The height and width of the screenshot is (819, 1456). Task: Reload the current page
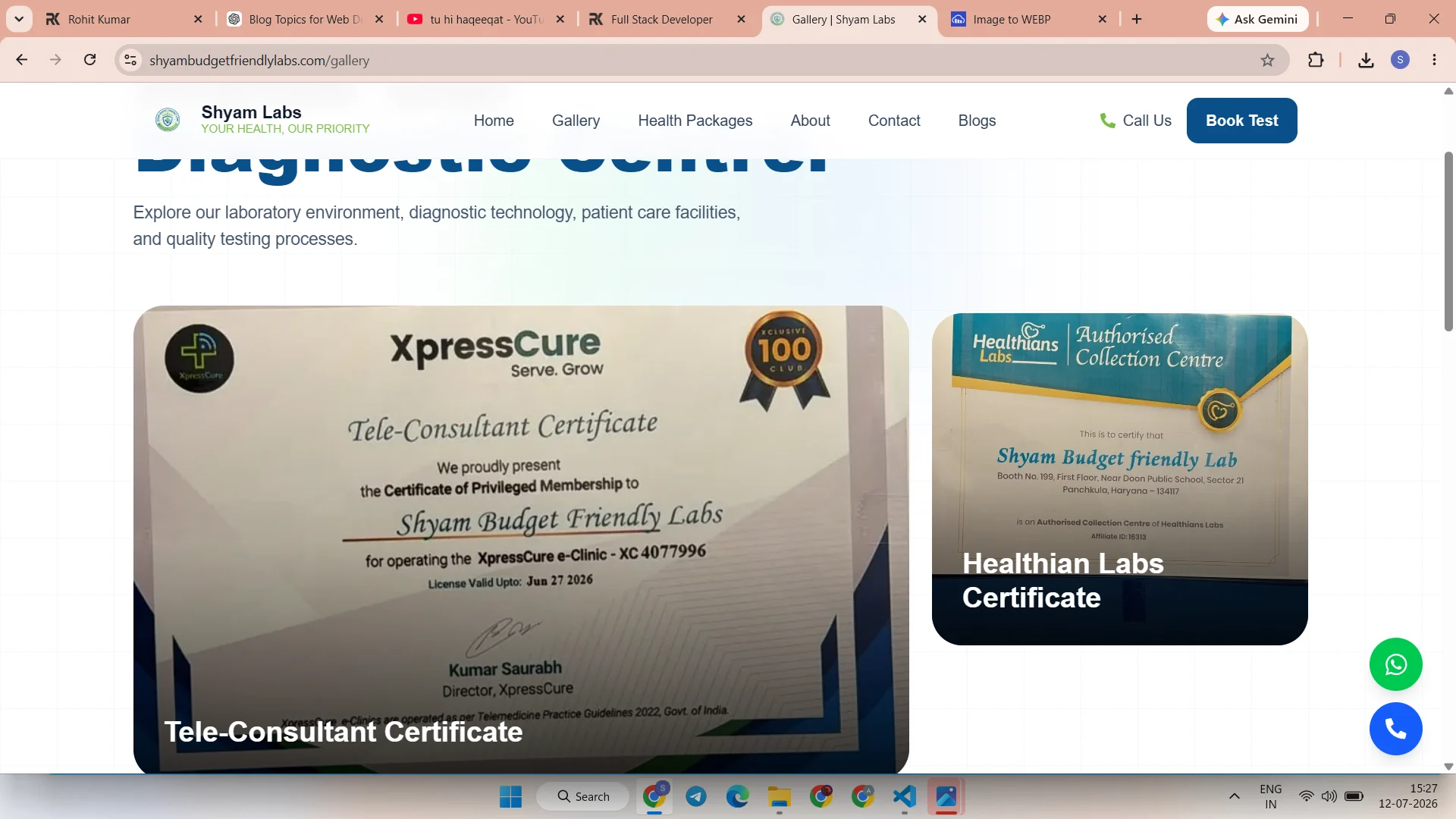coord(89,60)
